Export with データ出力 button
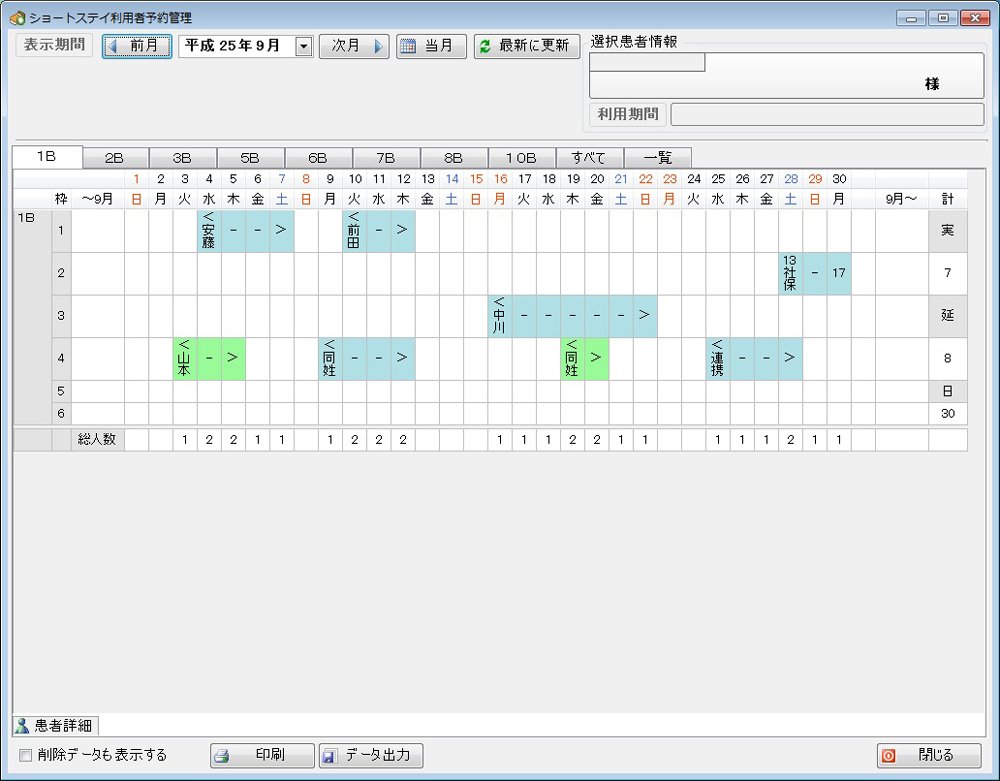 click(371, 755)
